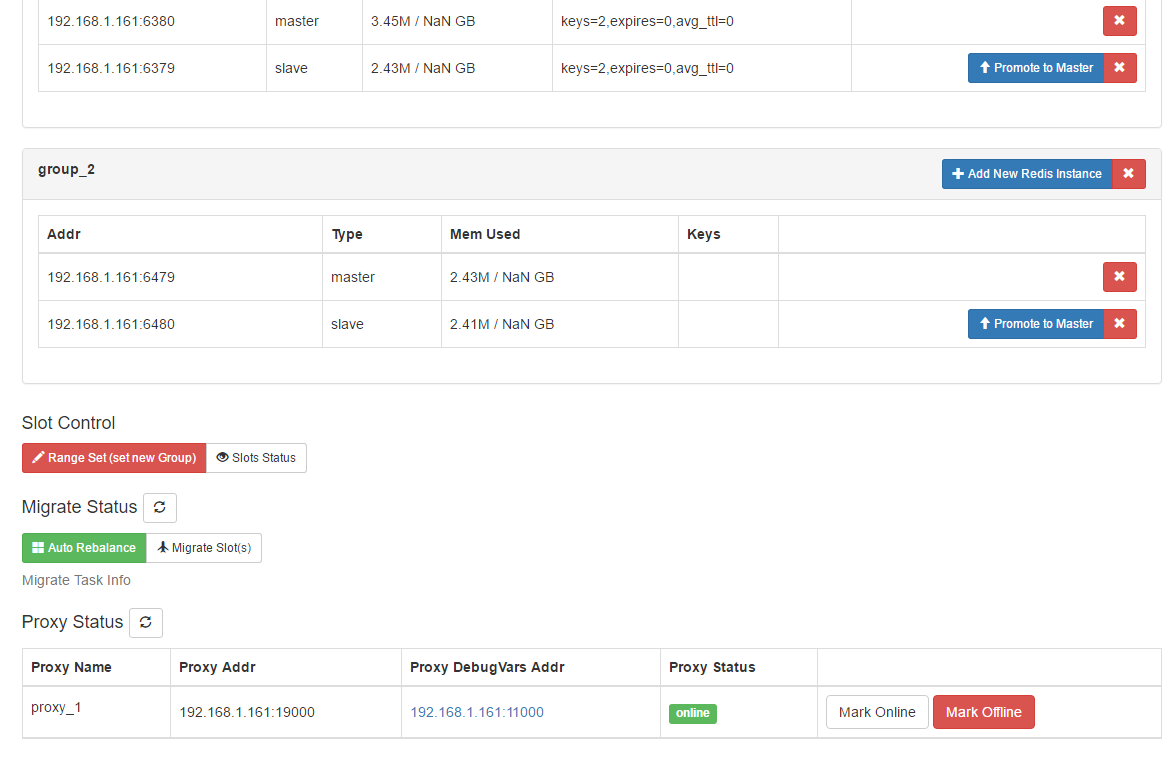Click 3.45M / NaN GB memory value

click(423, 21)
